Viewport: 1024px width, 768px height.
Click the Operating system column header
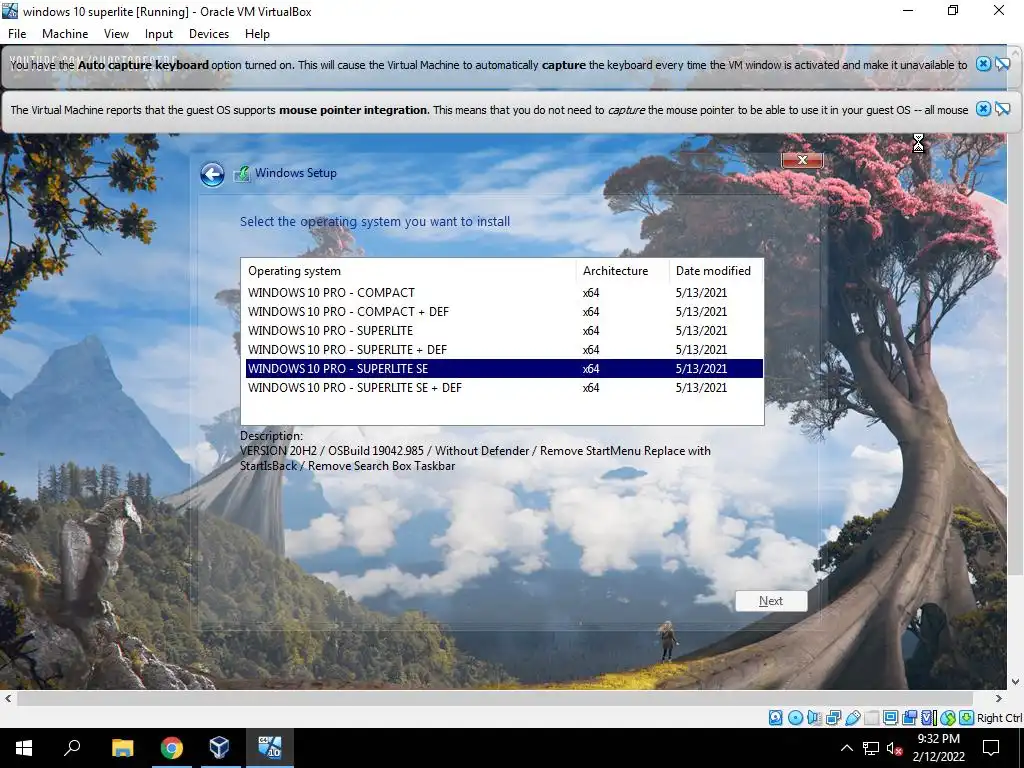(x=409, y=270)
